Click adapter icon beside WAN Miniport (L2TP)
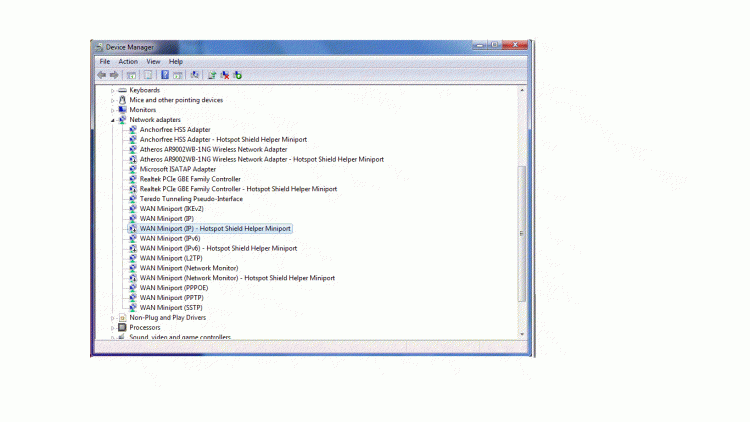Screen dimensions: 750x422 click(x=133, y=258)
